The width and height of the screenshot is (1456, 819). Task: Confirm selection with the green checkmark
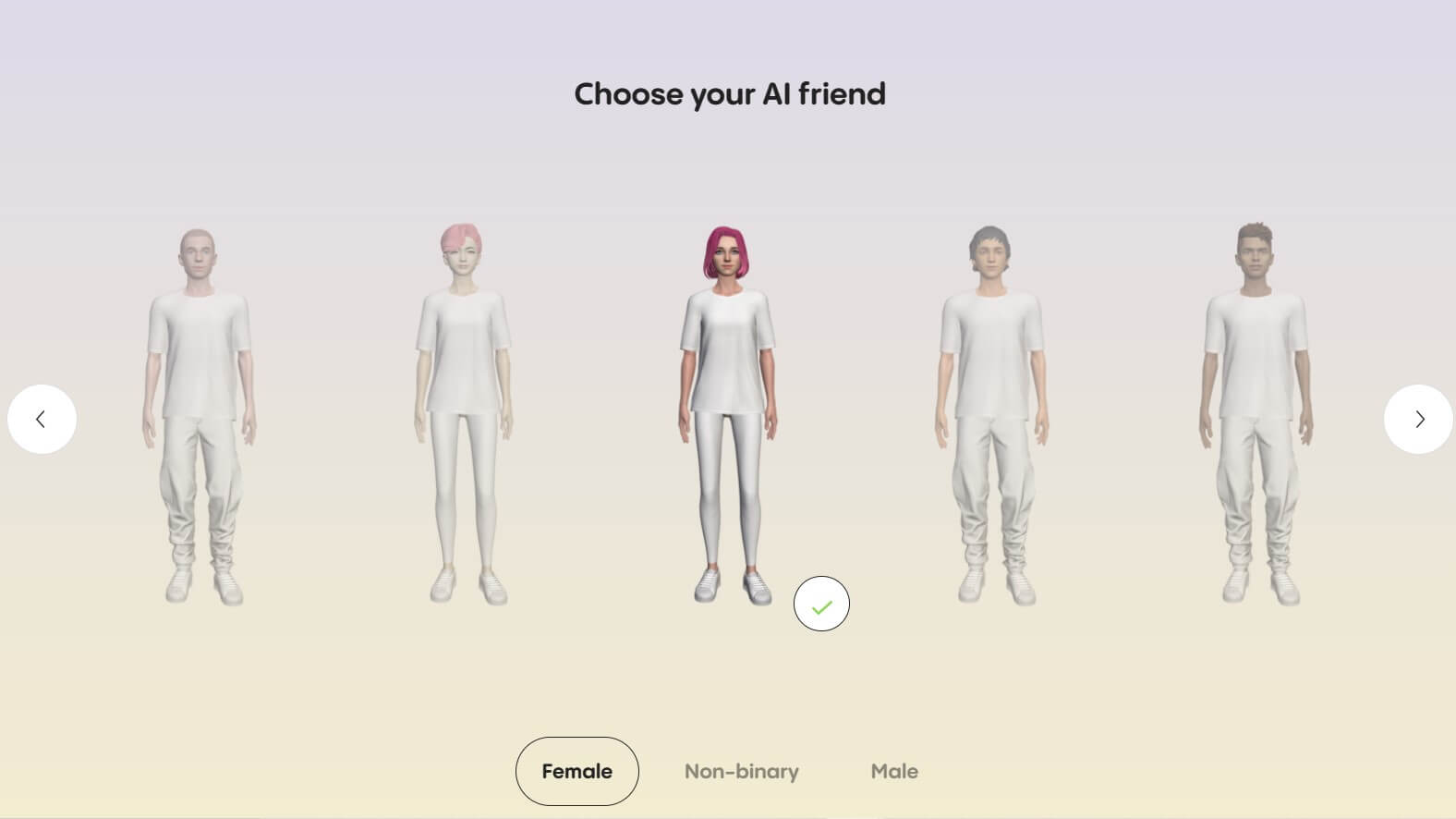(821, 604)
